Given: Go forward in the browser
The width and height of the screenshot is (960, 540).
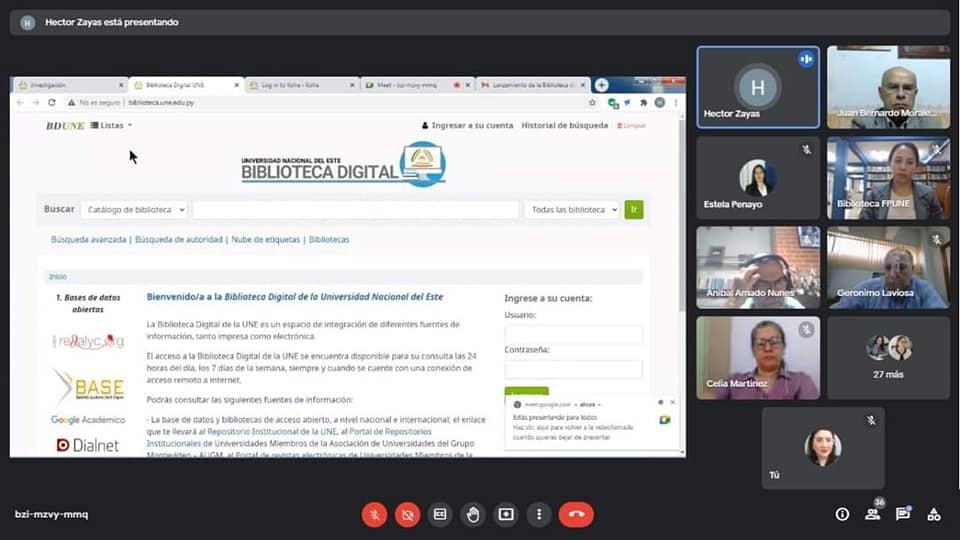Looking at the screenshot, I should [36, 102].
